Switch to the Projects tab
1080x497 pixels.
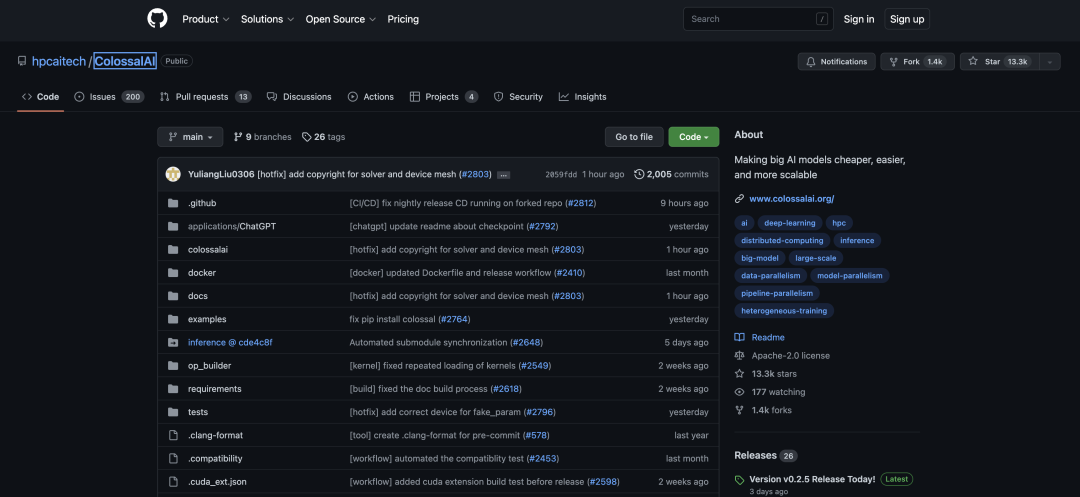(x=444, y=97)
